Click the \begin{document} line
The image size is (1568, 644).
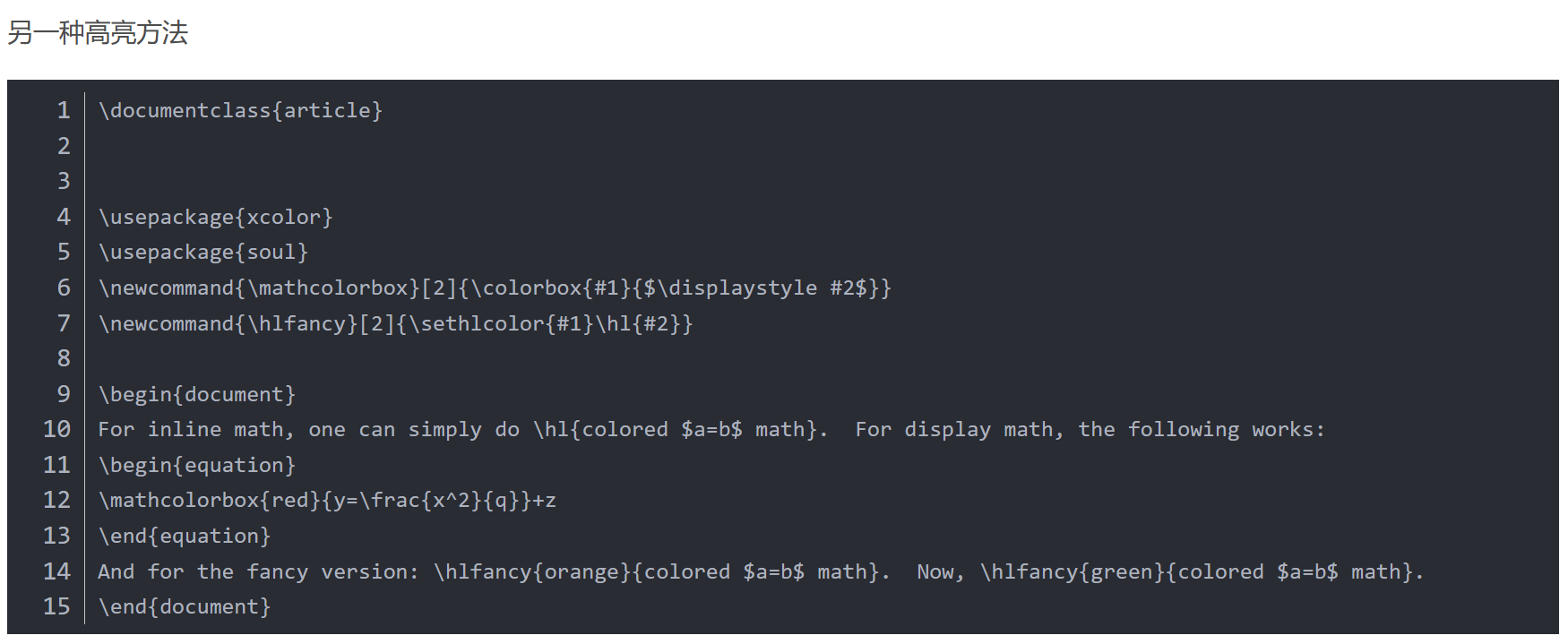[197, 394]
